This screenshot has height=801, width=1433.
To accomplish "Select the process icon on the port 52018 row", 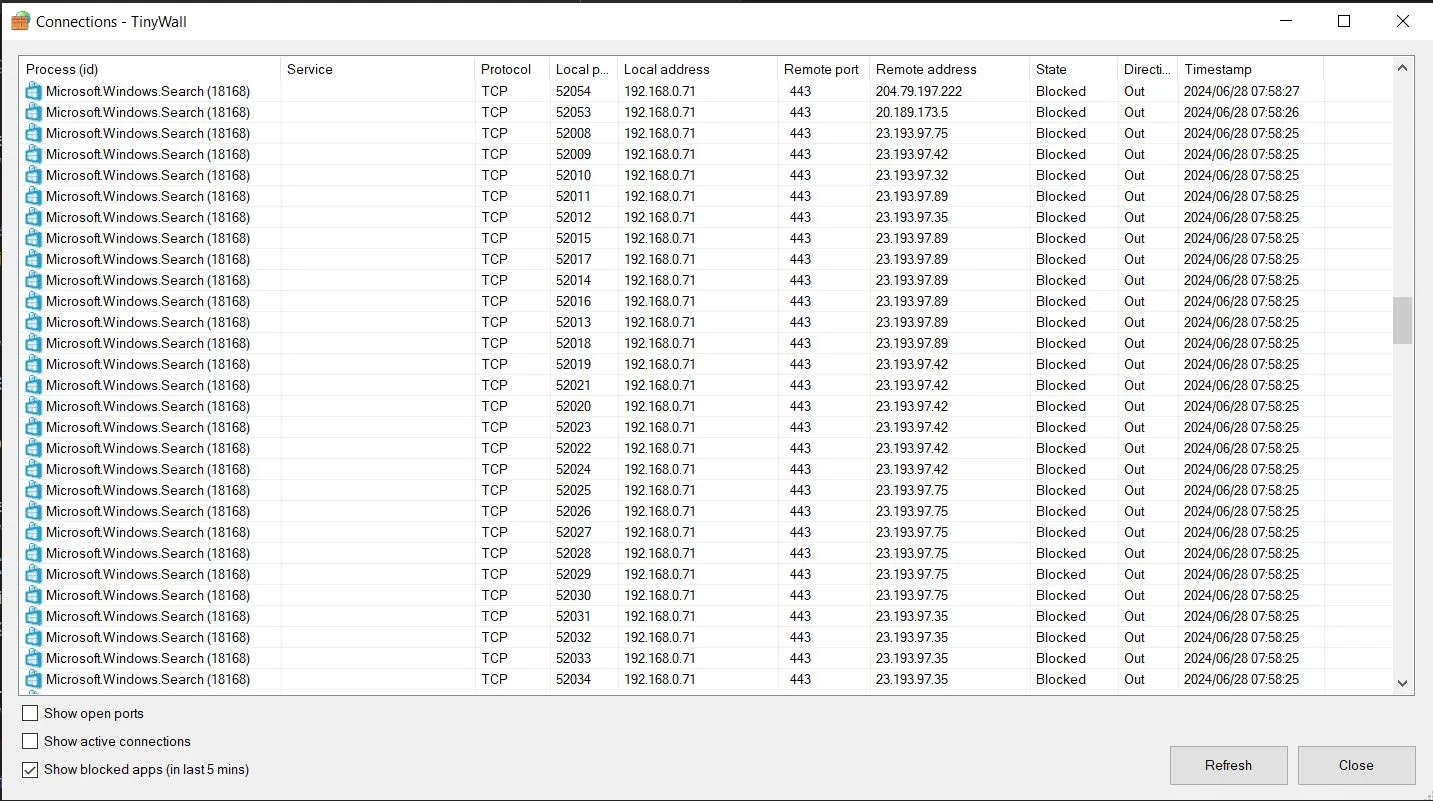I will (x=34, y=343).
